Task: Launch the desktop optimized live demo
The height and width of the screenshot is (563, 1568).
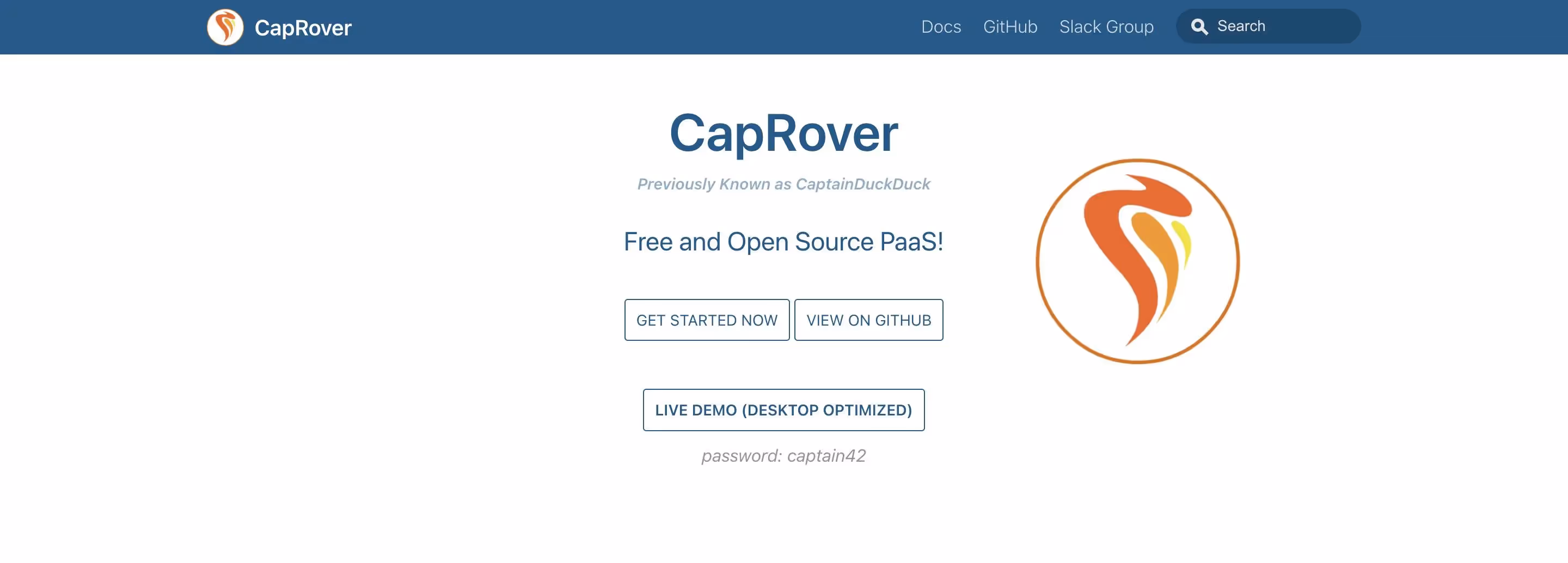Action: (783, 409)
